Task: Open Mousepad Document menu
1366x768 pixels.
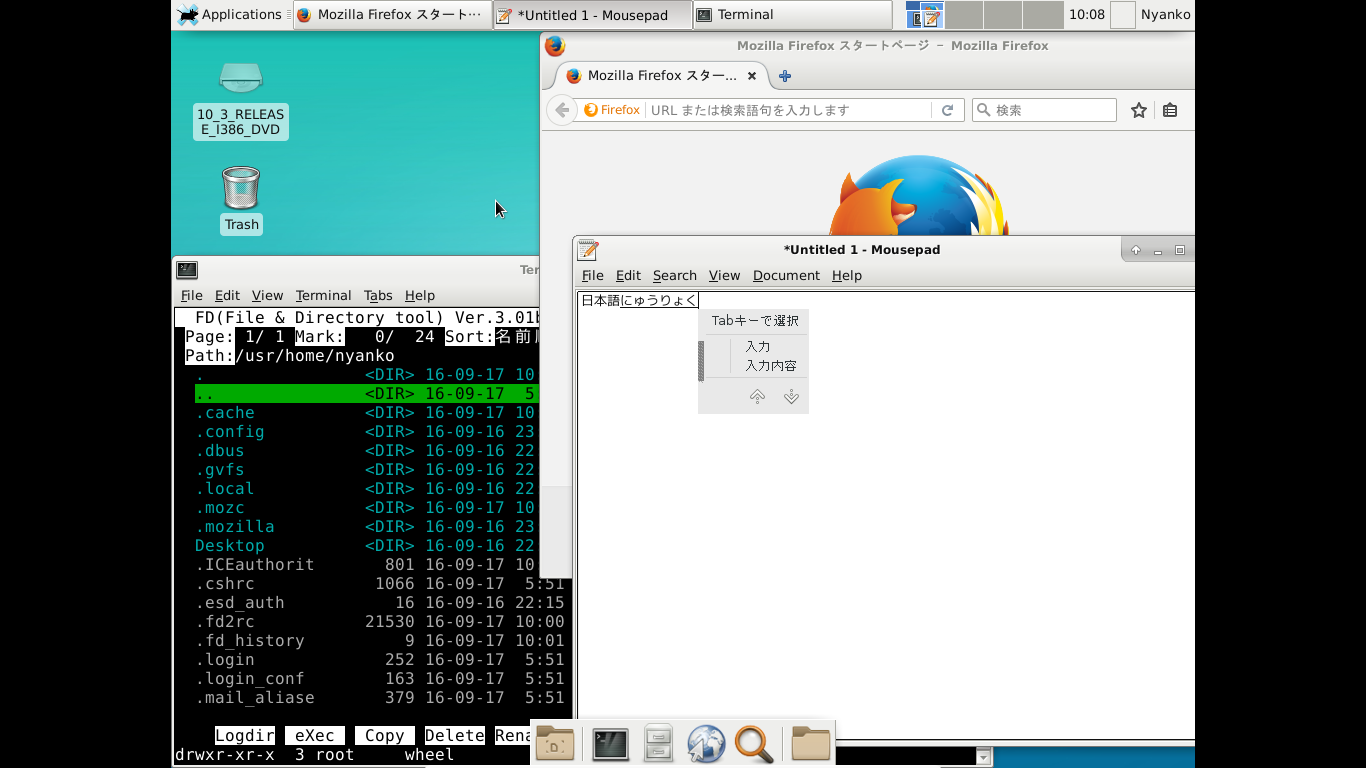Action: 786,276
